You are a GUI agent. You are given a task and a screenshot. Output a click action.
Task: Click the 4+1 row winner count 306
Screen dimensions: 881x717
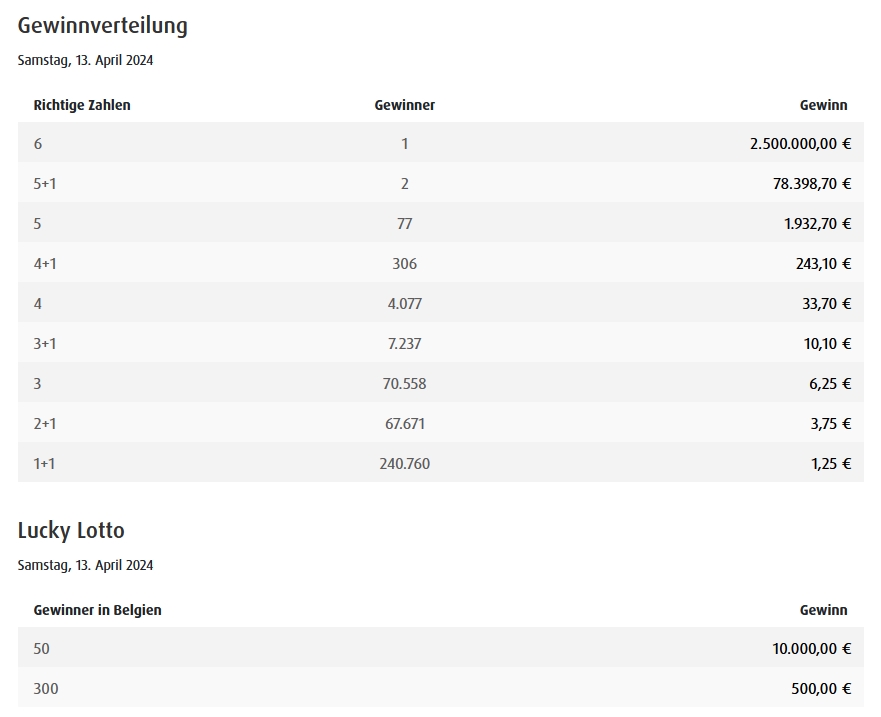click(x=405, y=264)
